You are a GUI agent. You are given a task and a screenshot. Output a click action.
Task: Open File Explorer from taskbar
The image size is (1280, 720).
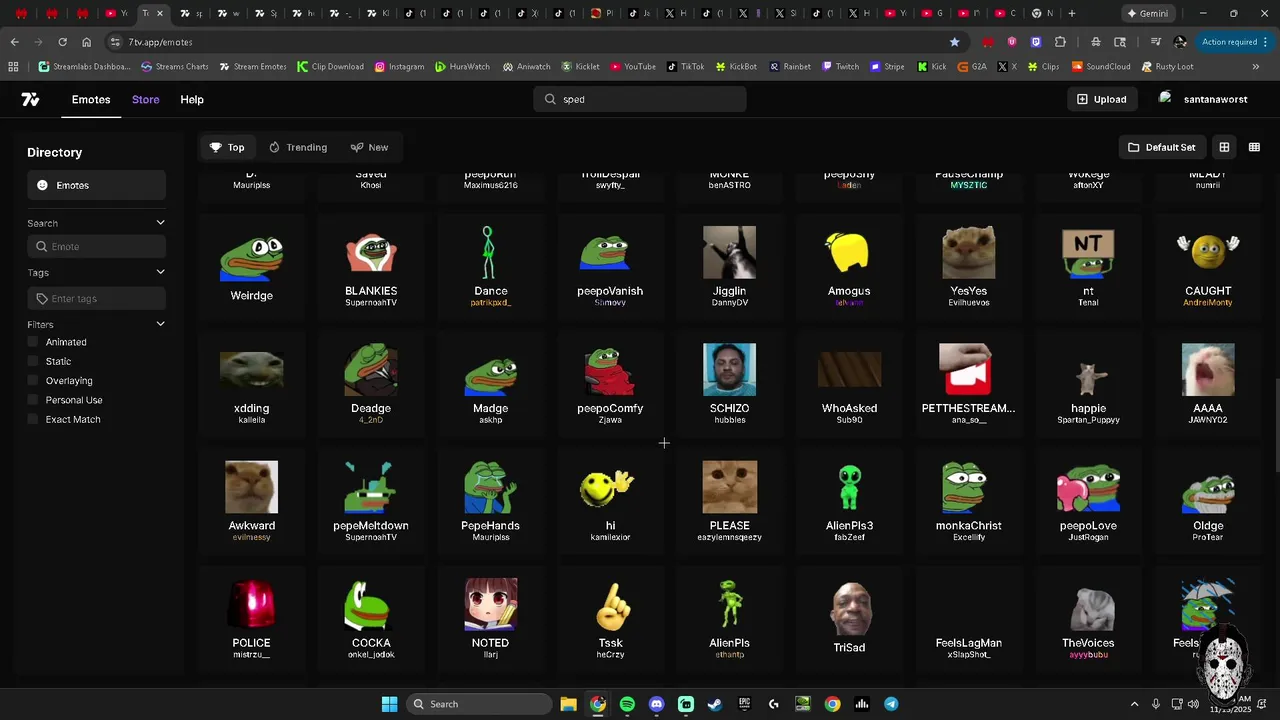[568, 704]
